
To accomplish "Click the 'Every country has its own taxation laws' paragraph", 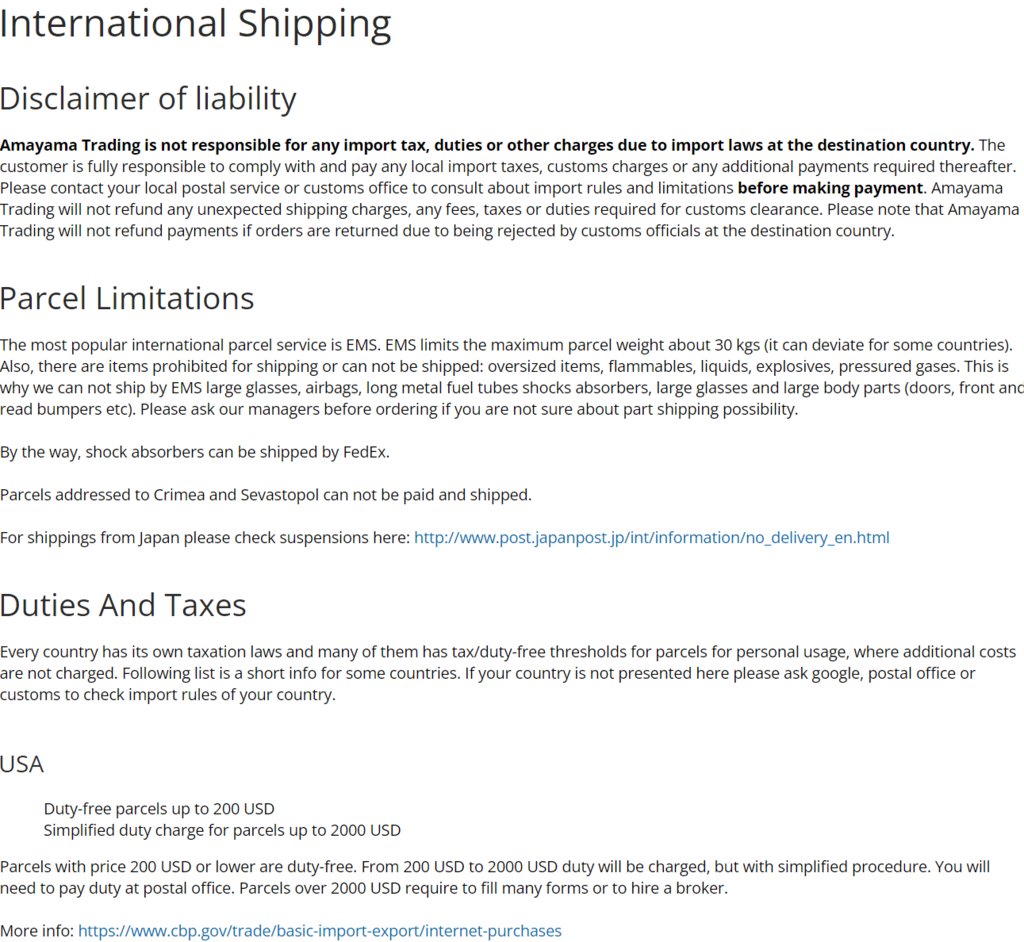I will tap(508, 673).
